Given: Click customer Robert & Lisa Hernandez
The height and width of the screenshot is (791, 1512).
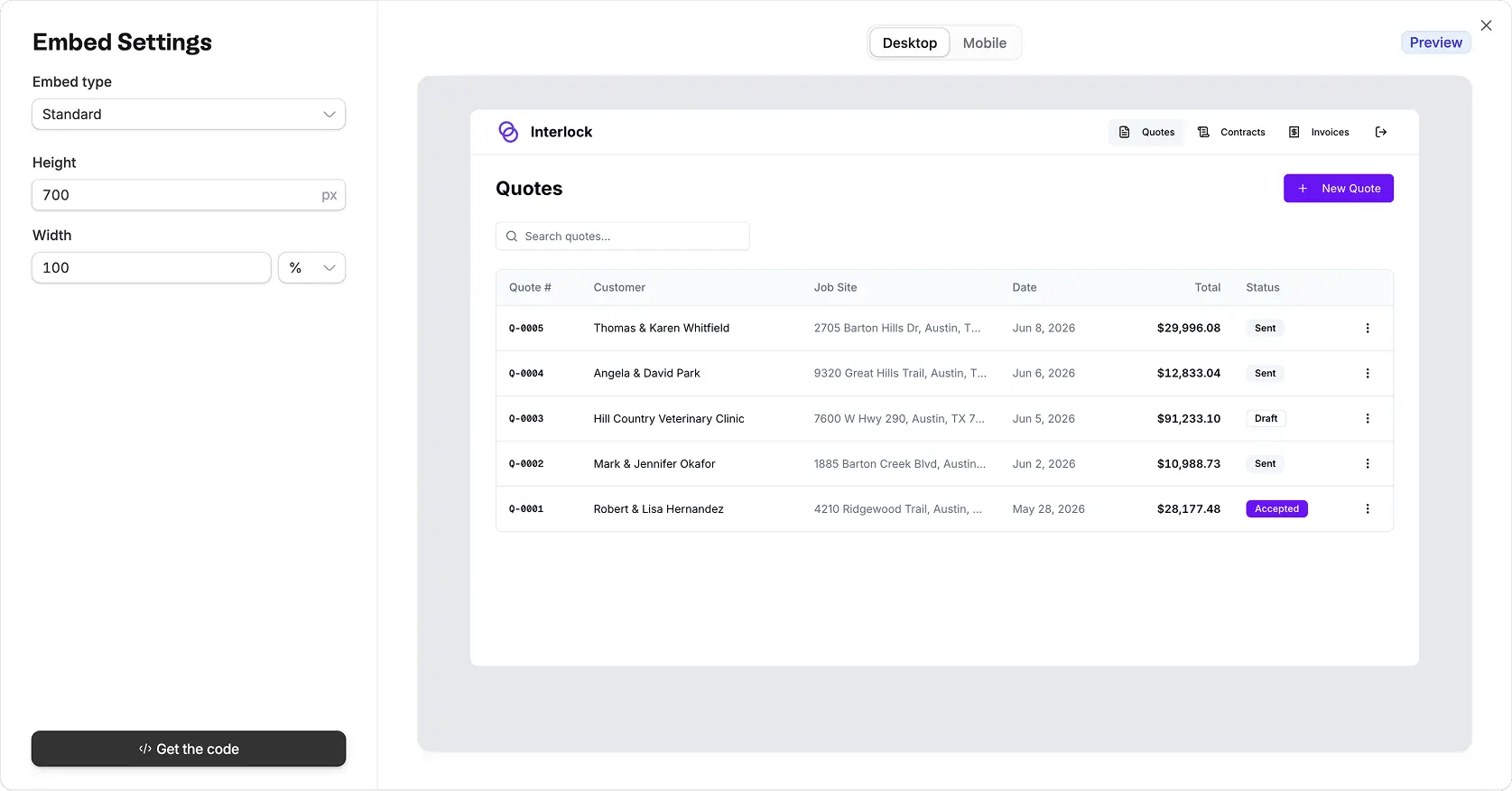Looking at the screenshot, I should pos(659,509).
